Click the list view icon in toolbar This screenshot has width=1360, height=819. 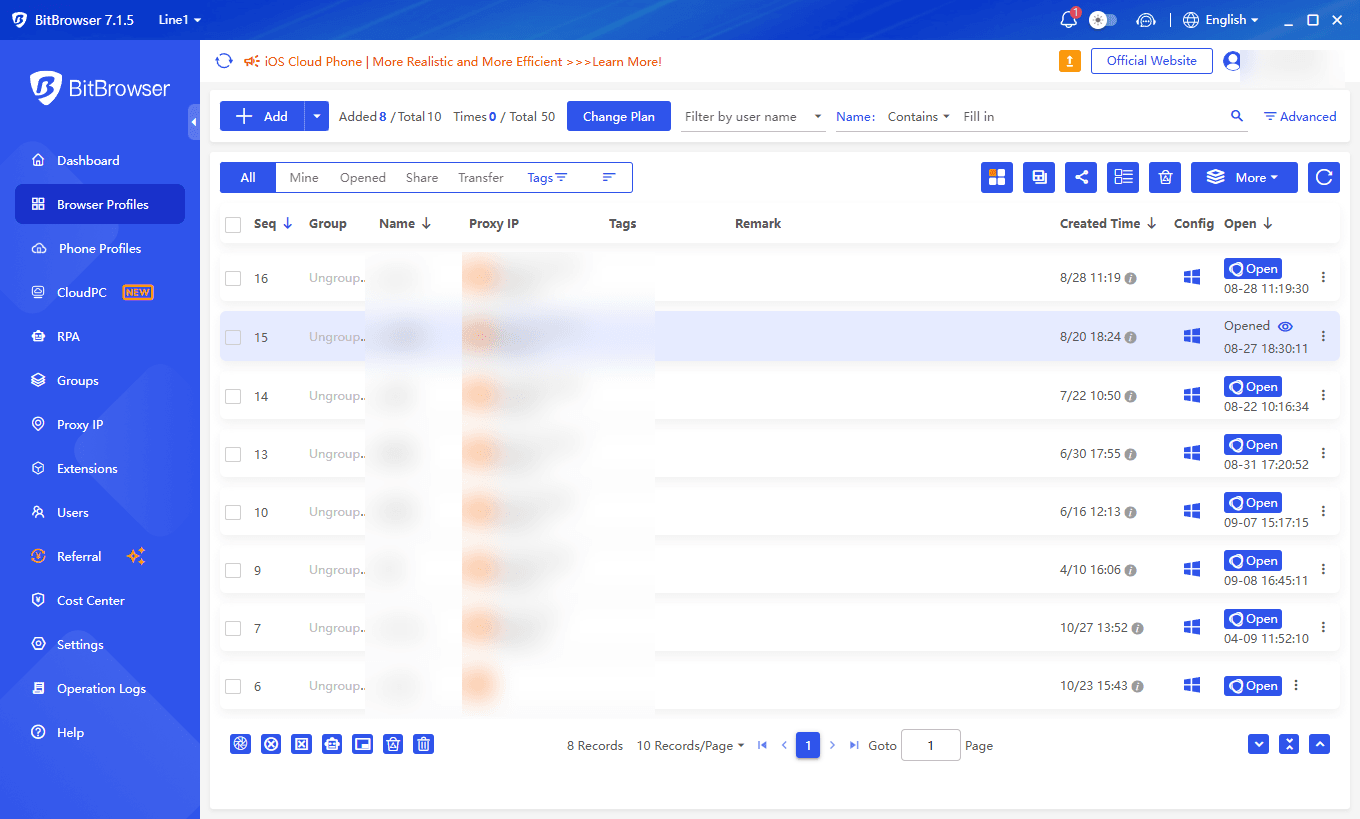point(1123,177)
